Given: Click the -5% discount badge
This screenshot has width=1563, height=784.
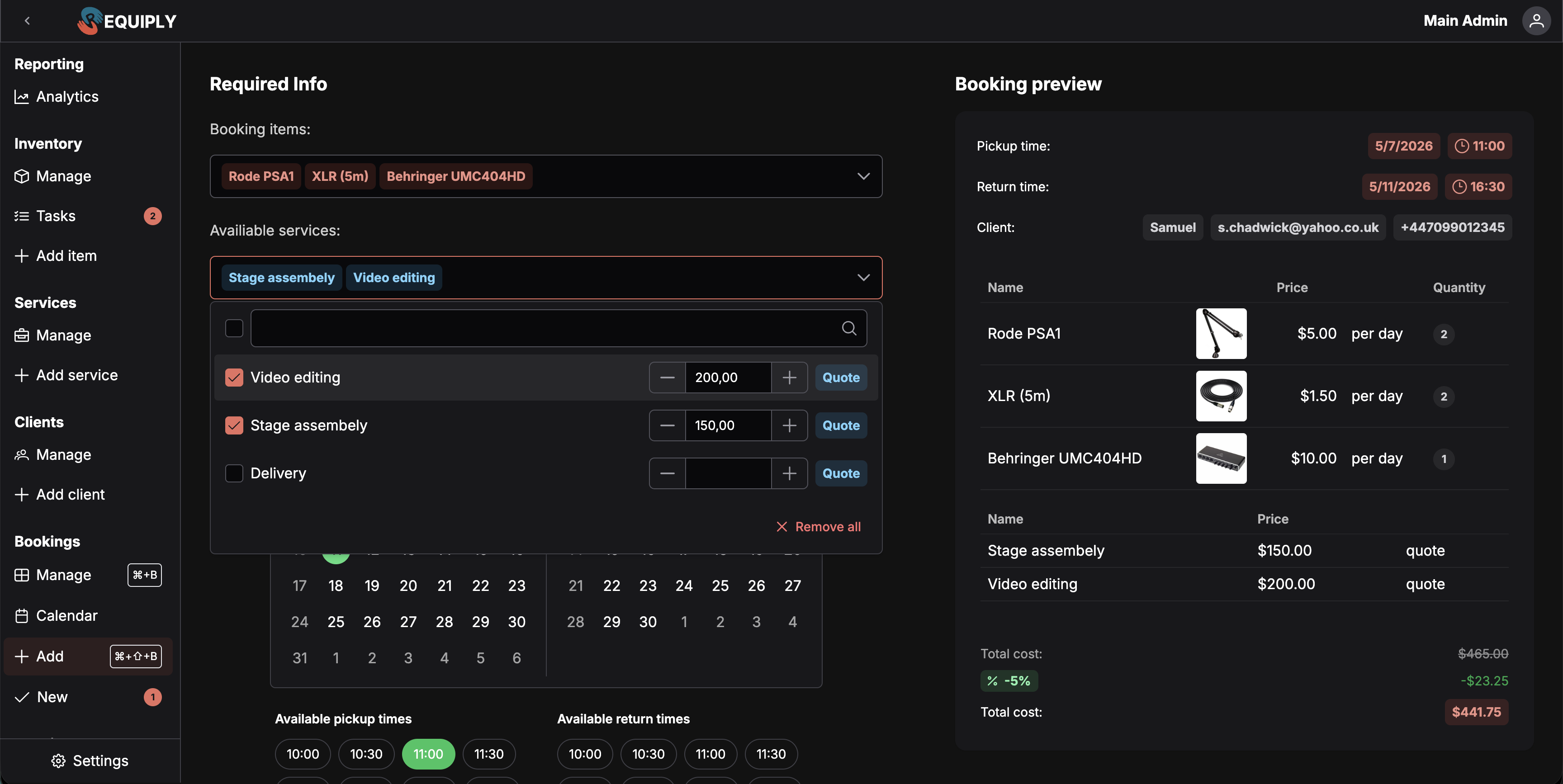Looking at the screenshot, I should tap(1009, 681).
